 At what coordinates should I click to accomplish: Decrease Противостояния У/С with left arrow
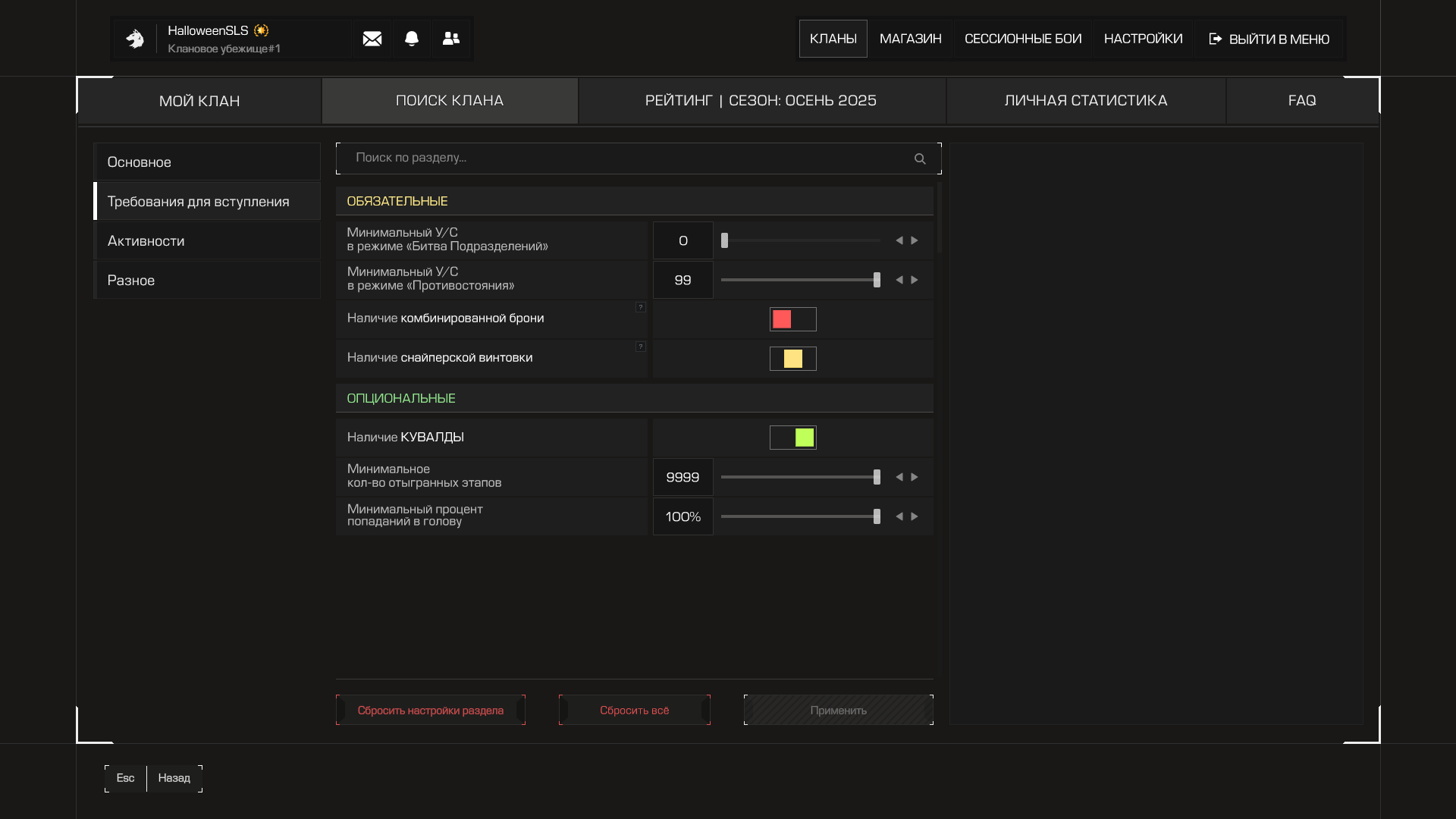pyautogui.click(x=899, y=280)
